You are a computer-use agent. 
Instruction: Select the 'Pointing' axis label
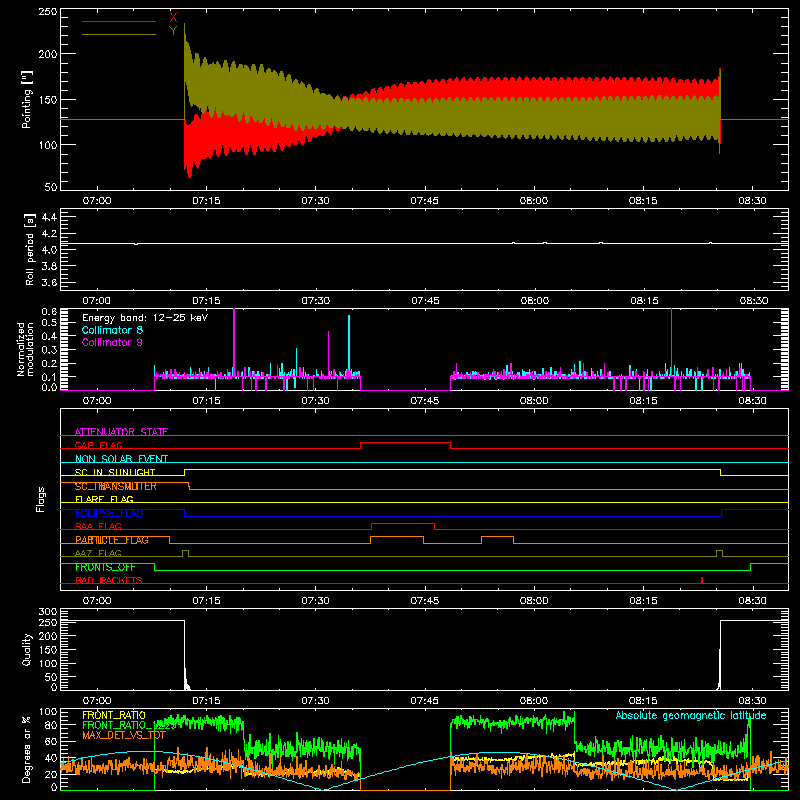point(27,99)
